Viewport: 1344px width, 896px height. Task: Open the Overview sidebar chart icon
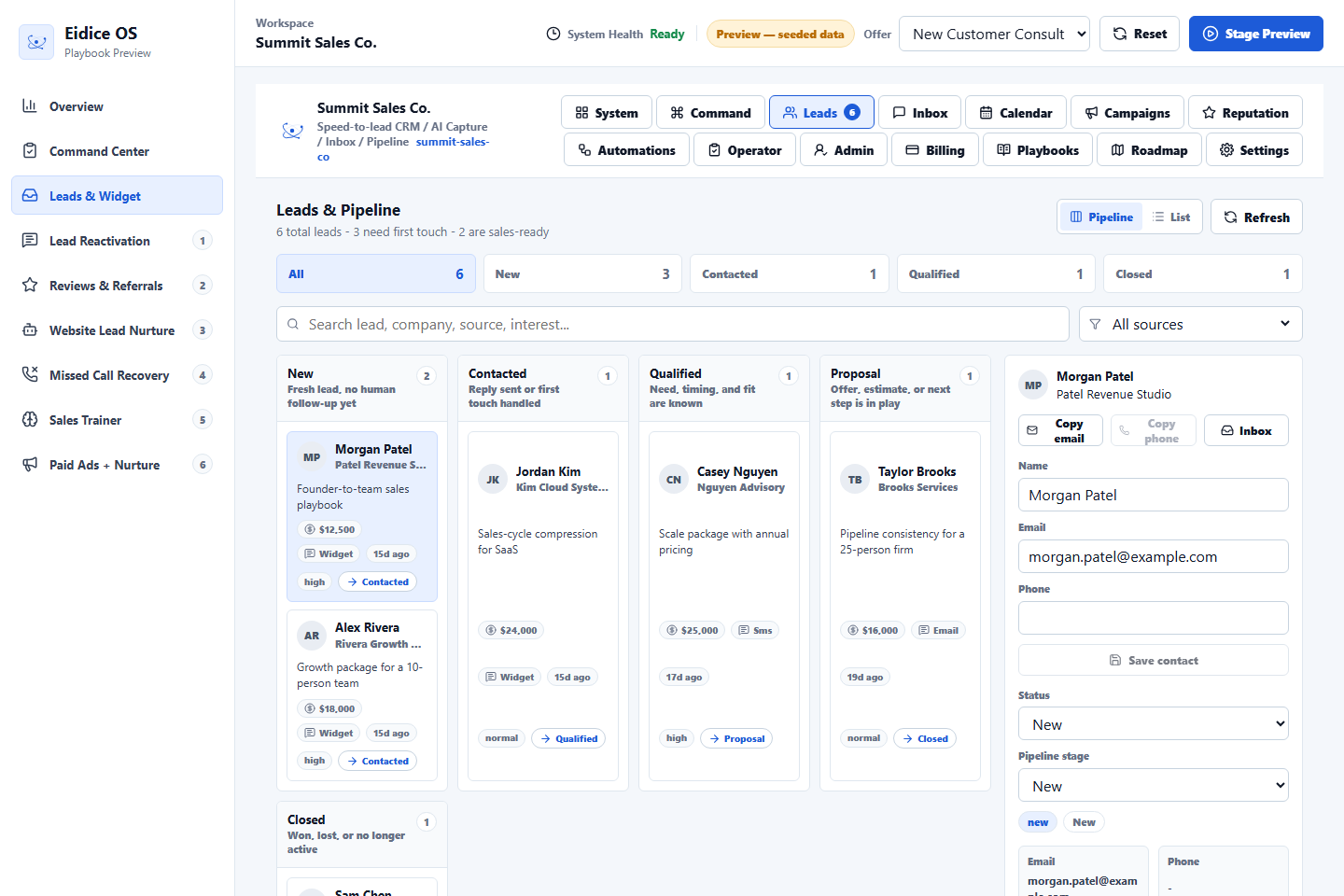coord(30,105)
